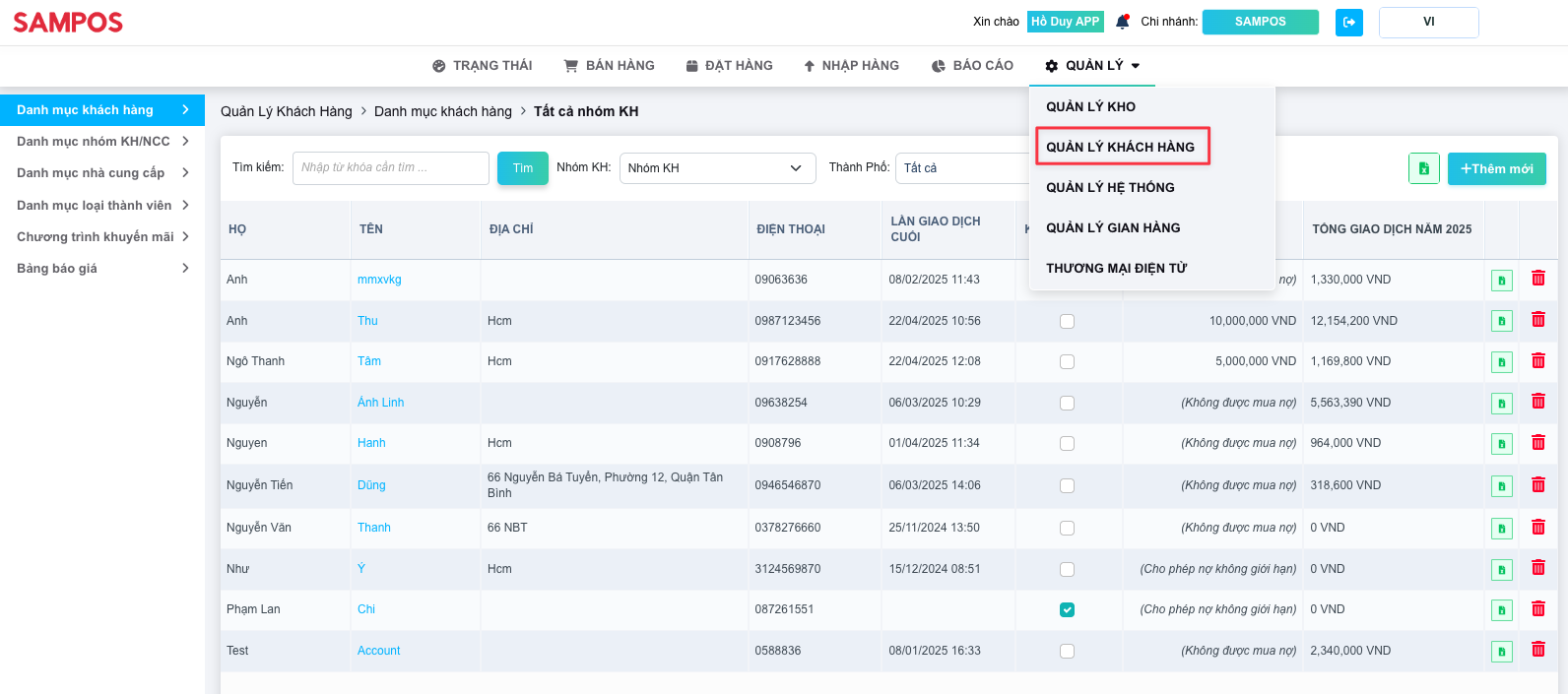The width and height of the screenshot is (1568, 694).
Task: Tick the checkbox in Thanh's row
Action: click(1067, 529)
